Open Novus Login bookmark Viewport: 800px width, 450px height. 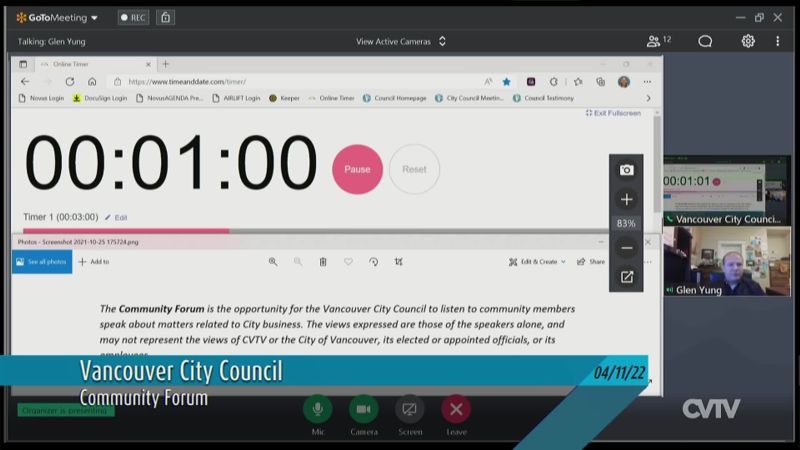click(x=41, y=98)
